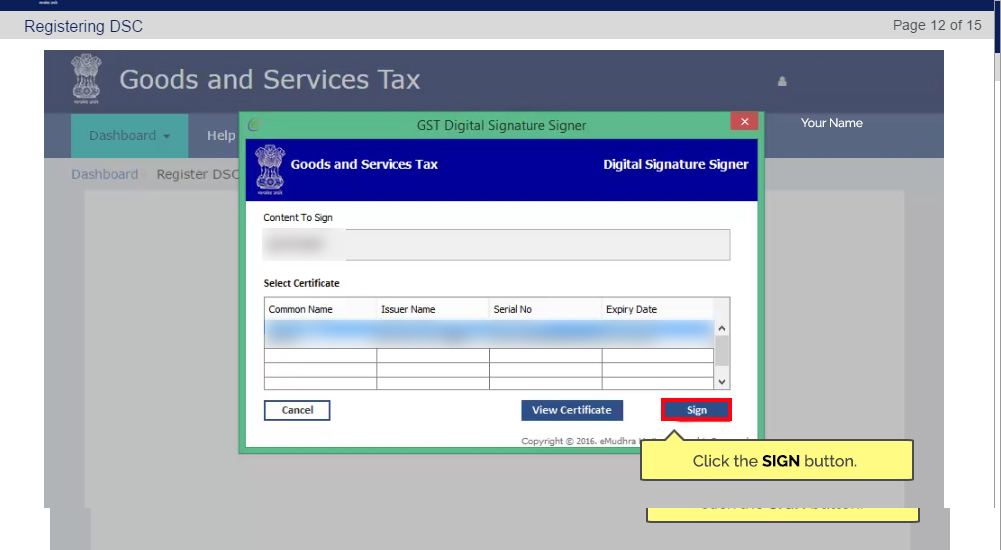
Task: Click the Goods and Services Tax title
Action: point(269,80)
